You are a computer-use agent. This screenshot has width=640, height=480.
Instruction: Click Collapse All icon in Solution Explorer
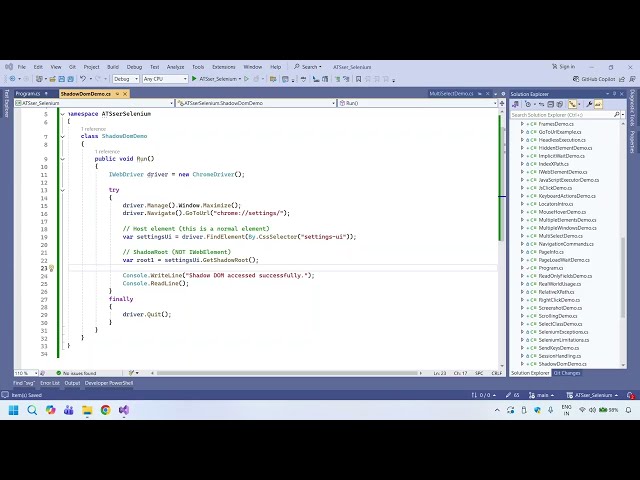tap(551, 104)
